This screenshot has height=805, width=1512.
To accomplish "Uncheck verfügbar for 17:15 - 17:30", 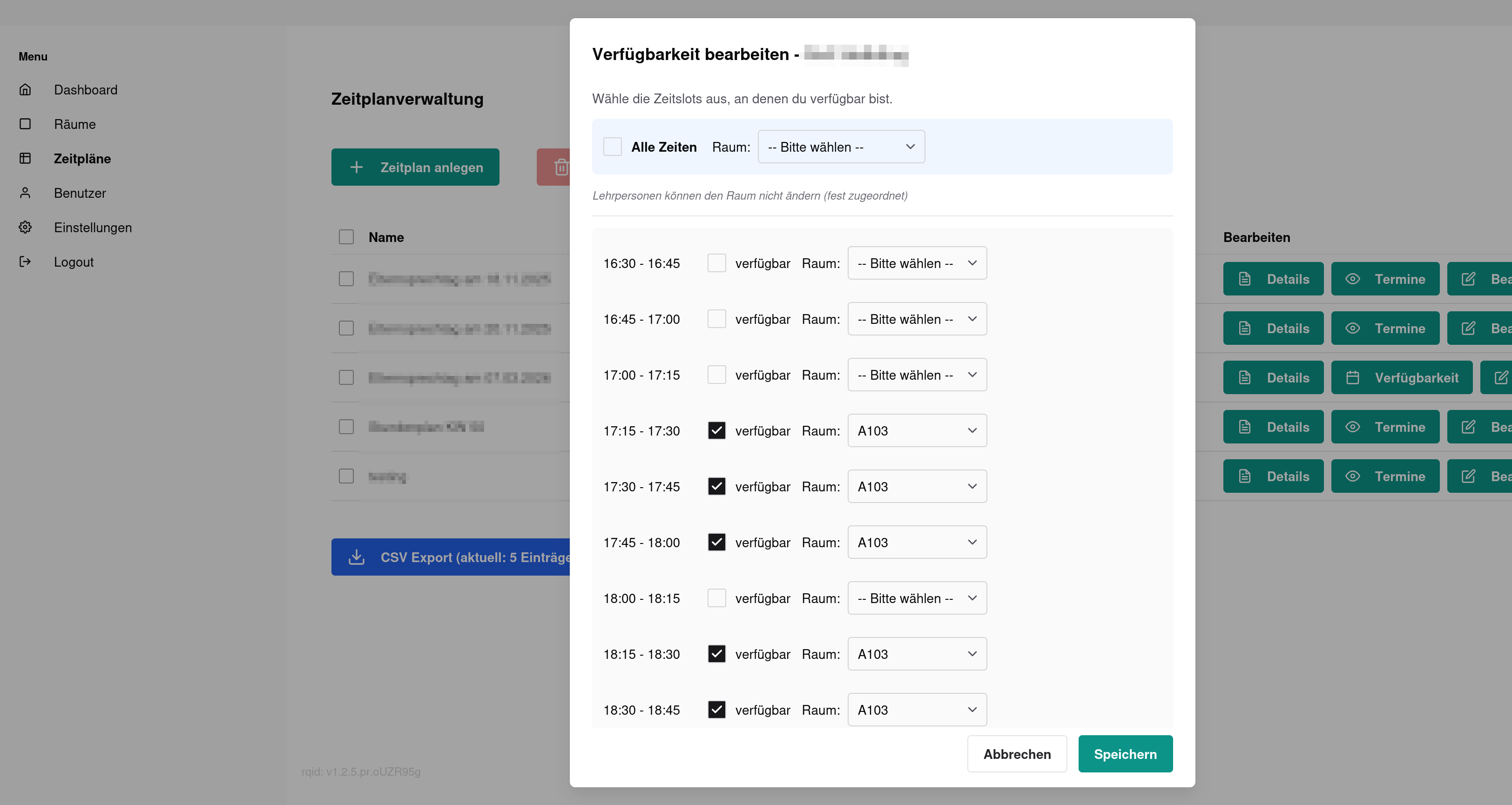I will [717, 430].
